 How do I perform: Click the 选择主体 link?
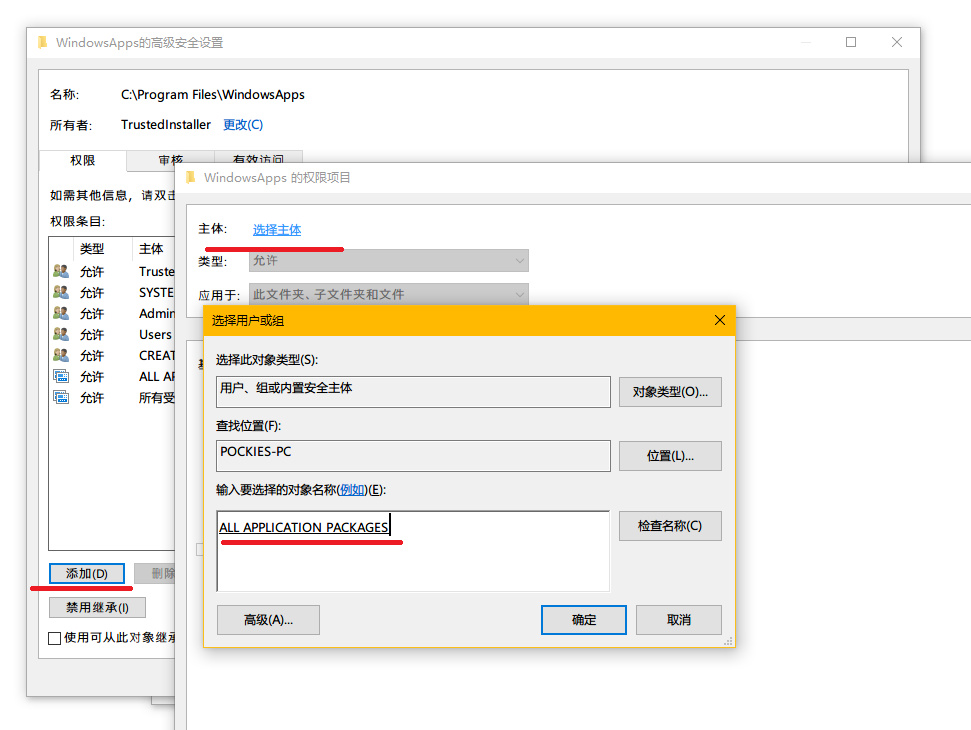277,230
